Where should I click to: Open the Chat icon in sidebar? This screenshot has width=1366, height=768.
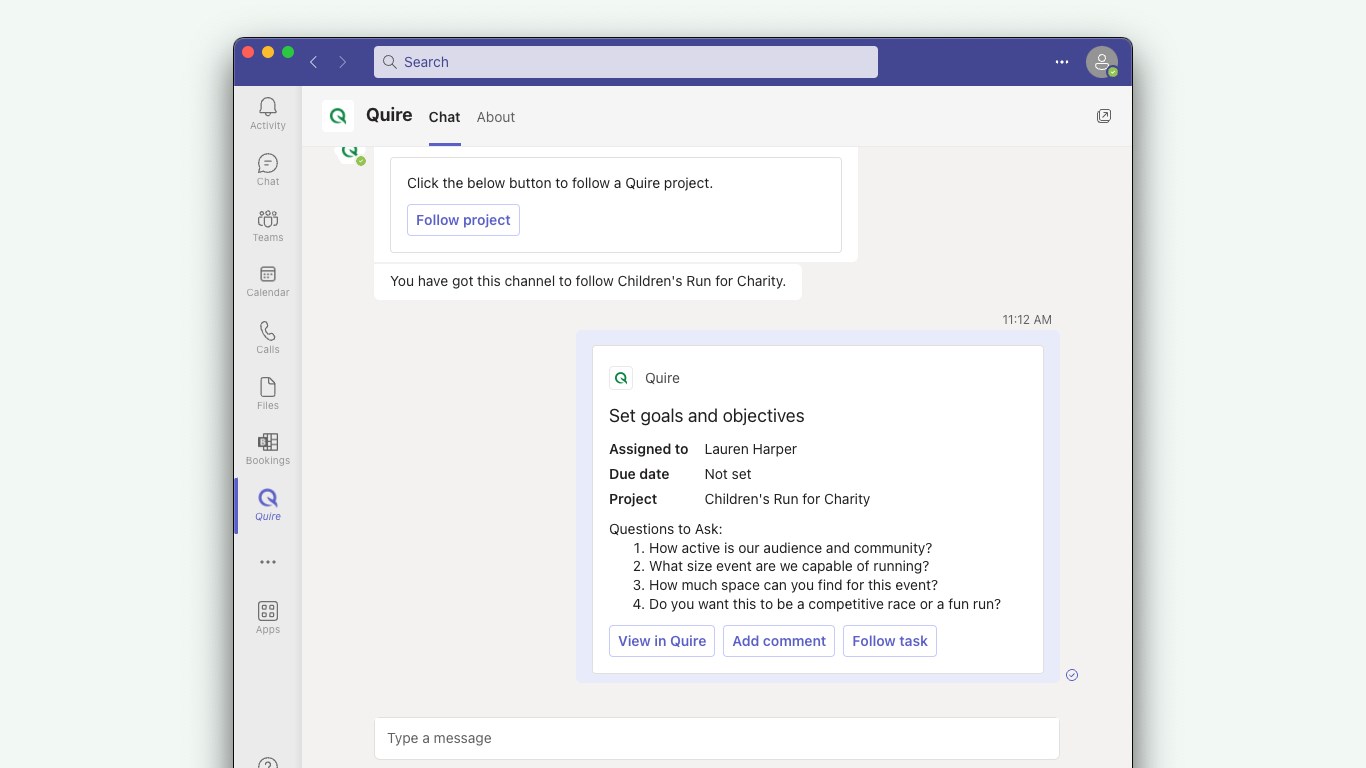pyautogui.click(x=267, y=168)
